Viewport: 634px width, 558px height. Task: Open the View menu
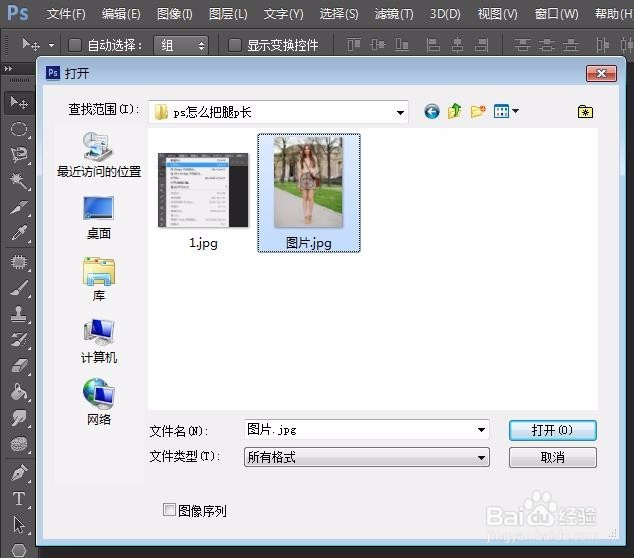pyautogui.click(x=497, y=14)
